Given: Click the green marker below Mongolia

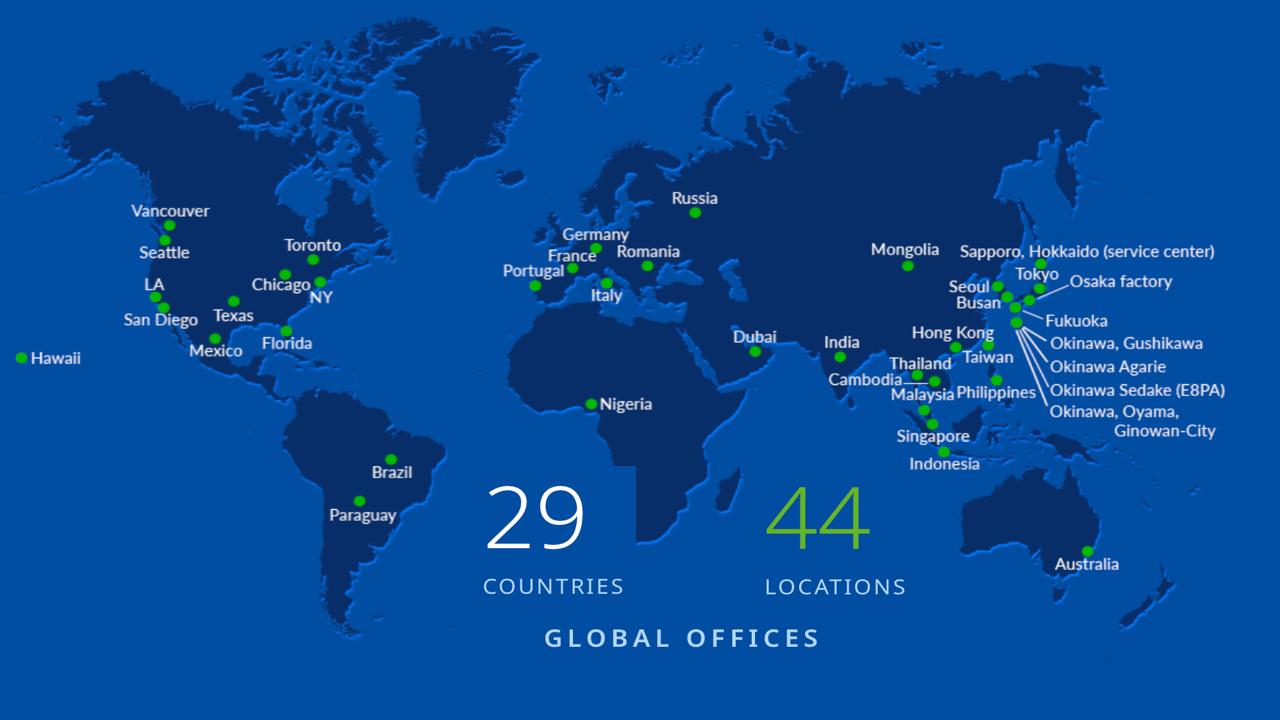Looking at the screenshot, I should [907, 265].
